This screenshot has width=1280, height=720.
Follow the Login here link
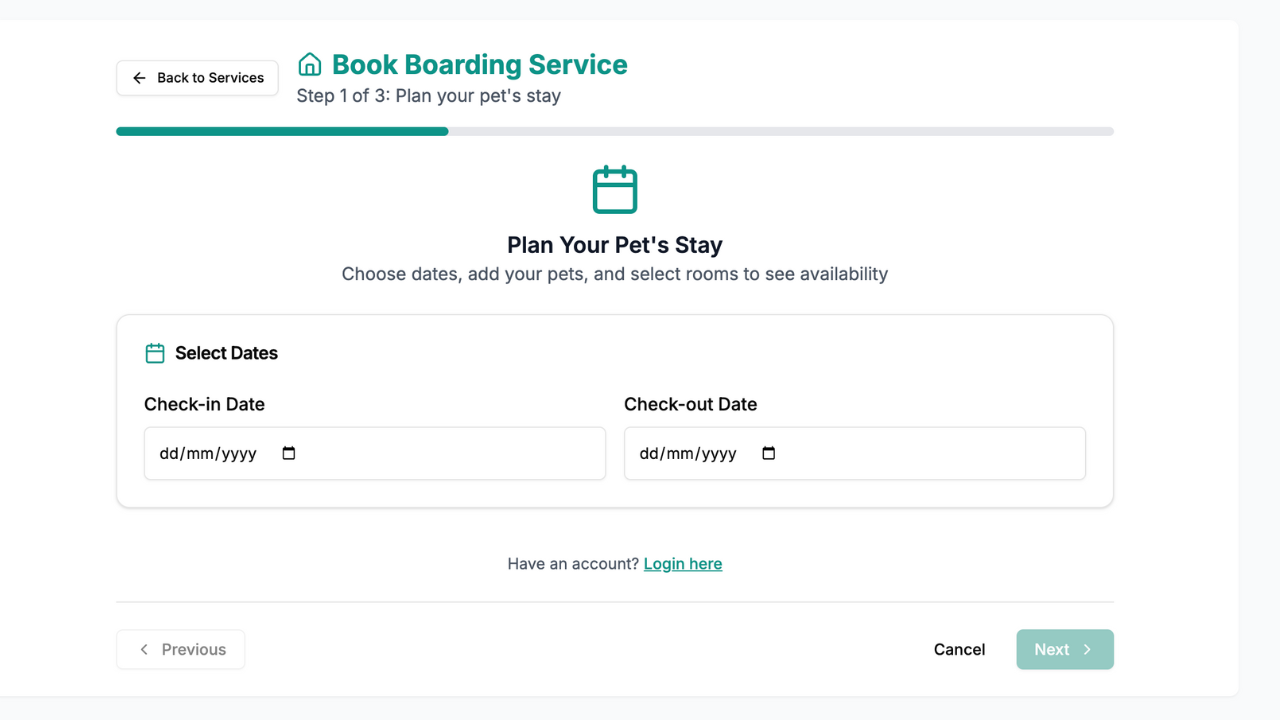coord(683,563)
